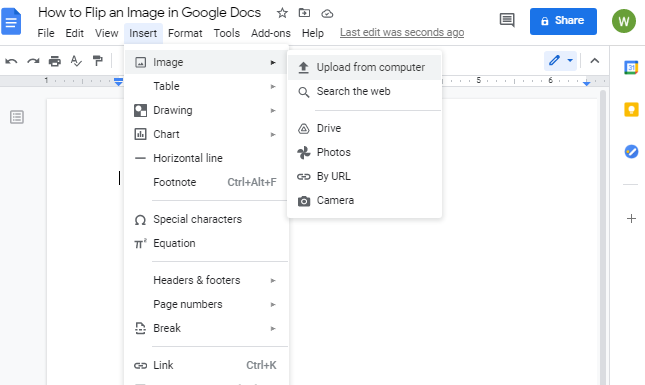Check the cloud save status icon
This screenshot has width=645, height=385.
click(x=327, y=14)
